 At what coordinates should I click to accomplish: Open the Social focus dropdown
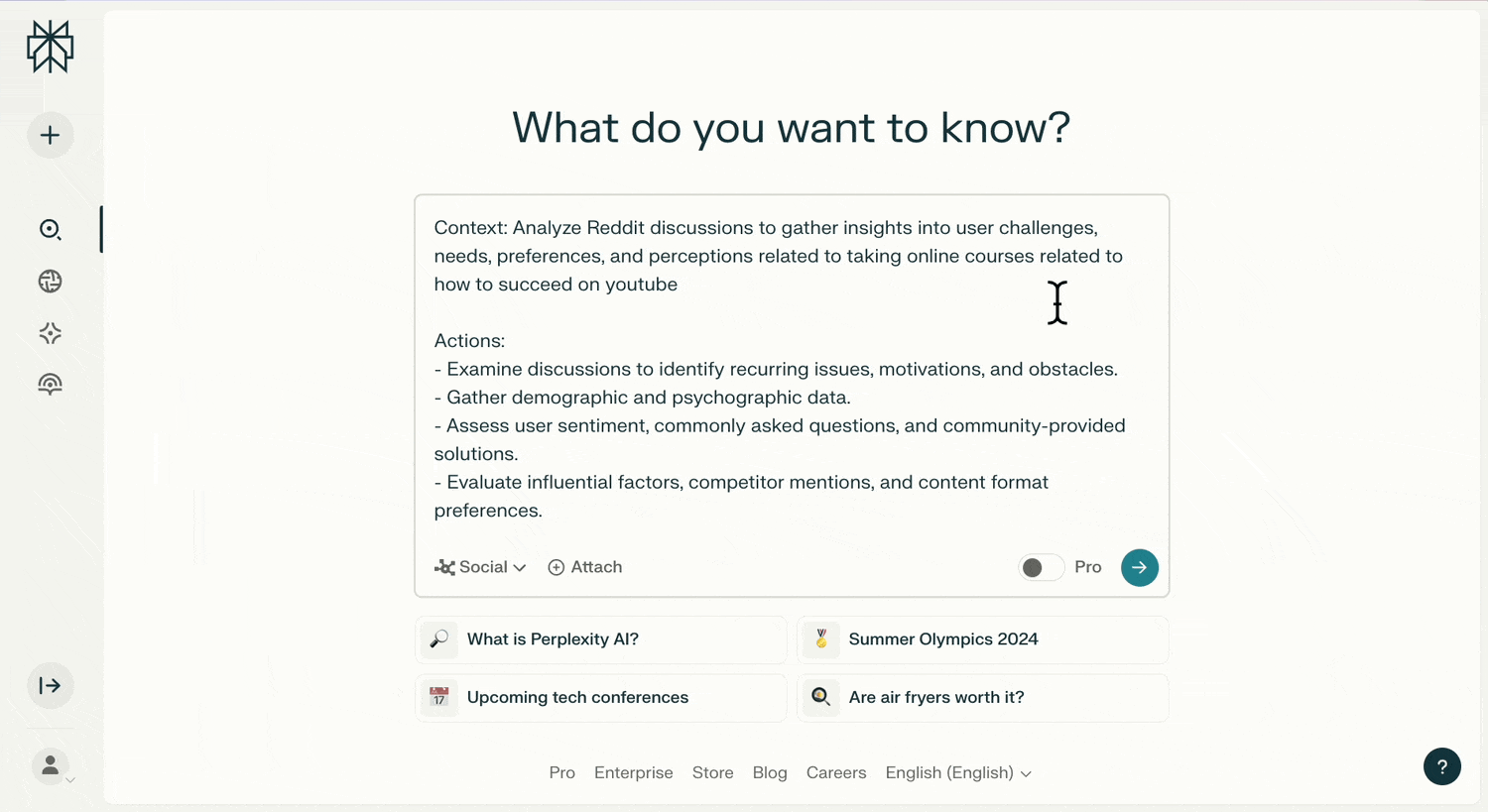click(x=480, y=567)
